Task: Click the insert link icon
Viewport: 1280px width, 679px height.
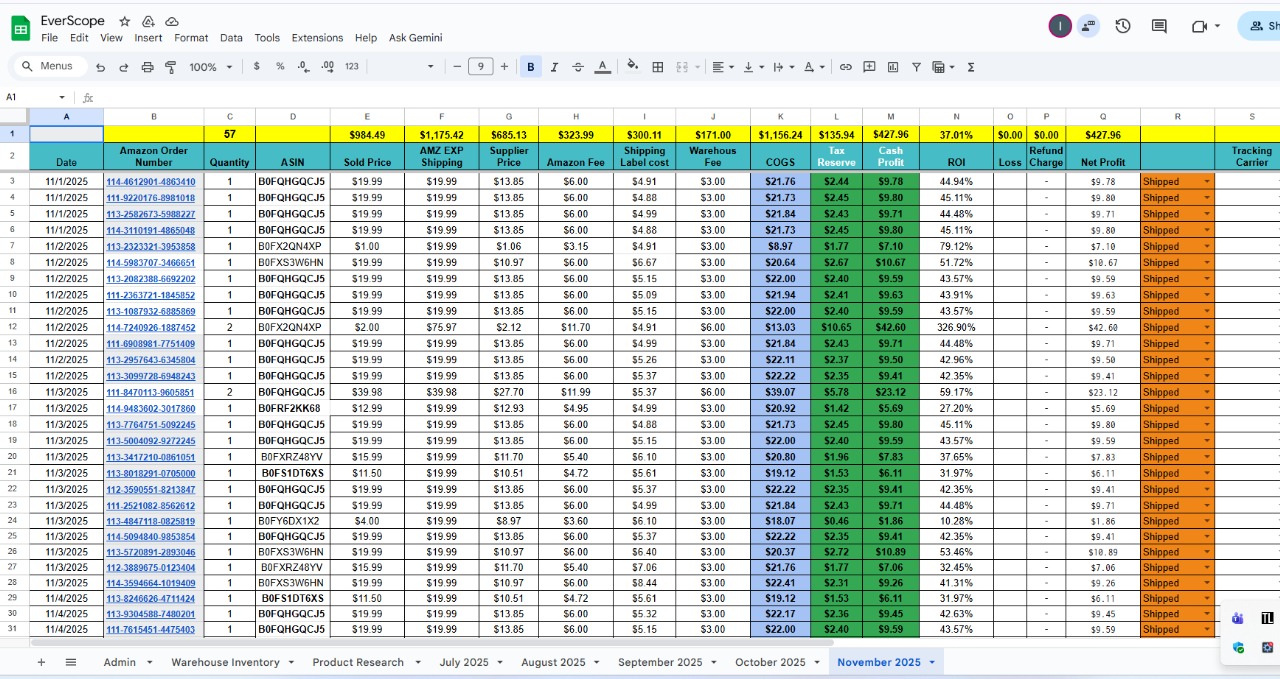Action: [x=845, y=67]
